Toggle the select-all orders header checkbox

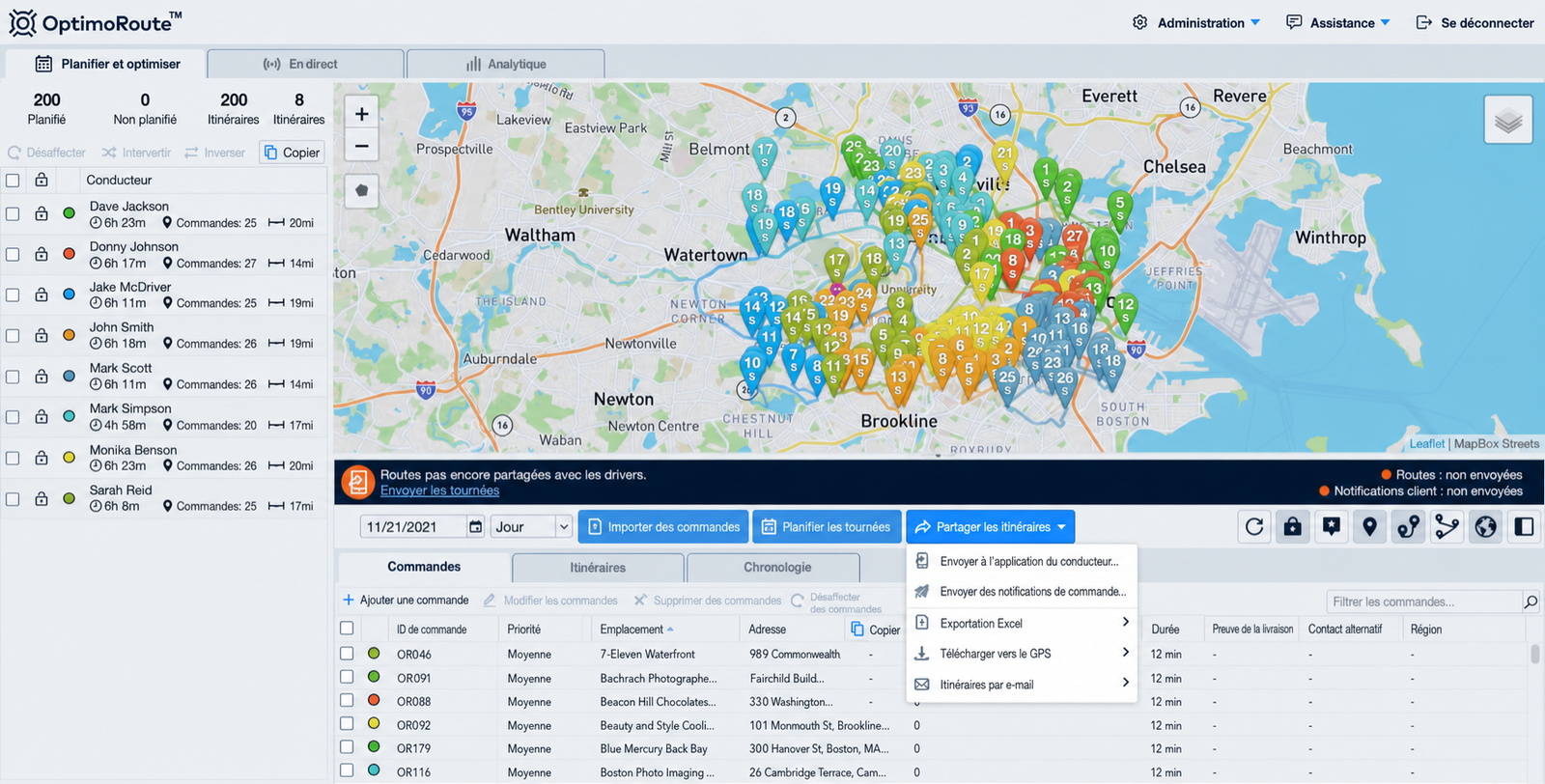(347, 629)
